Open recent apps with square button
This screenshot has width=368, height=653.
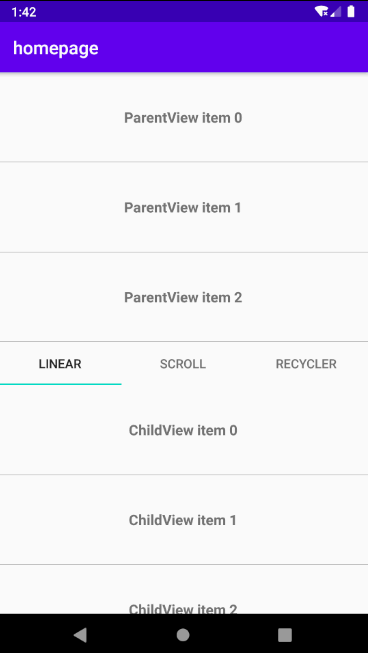[285, 635]
